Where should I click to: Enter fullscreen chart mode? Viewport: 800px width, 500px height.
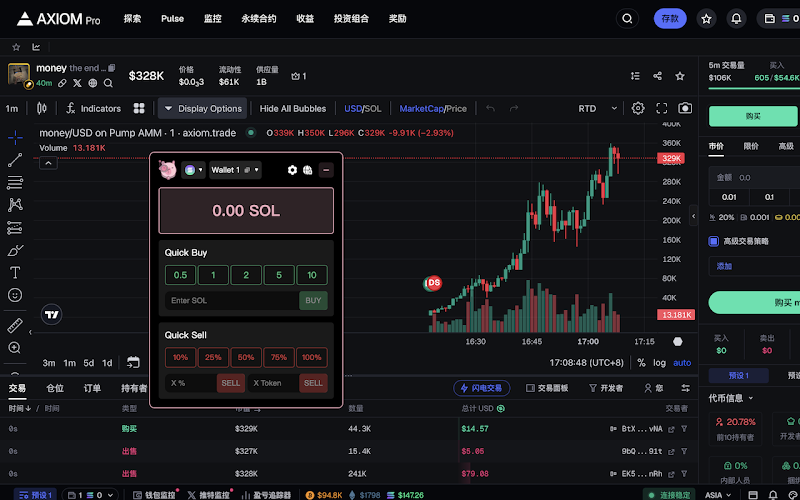pos(662,108)
